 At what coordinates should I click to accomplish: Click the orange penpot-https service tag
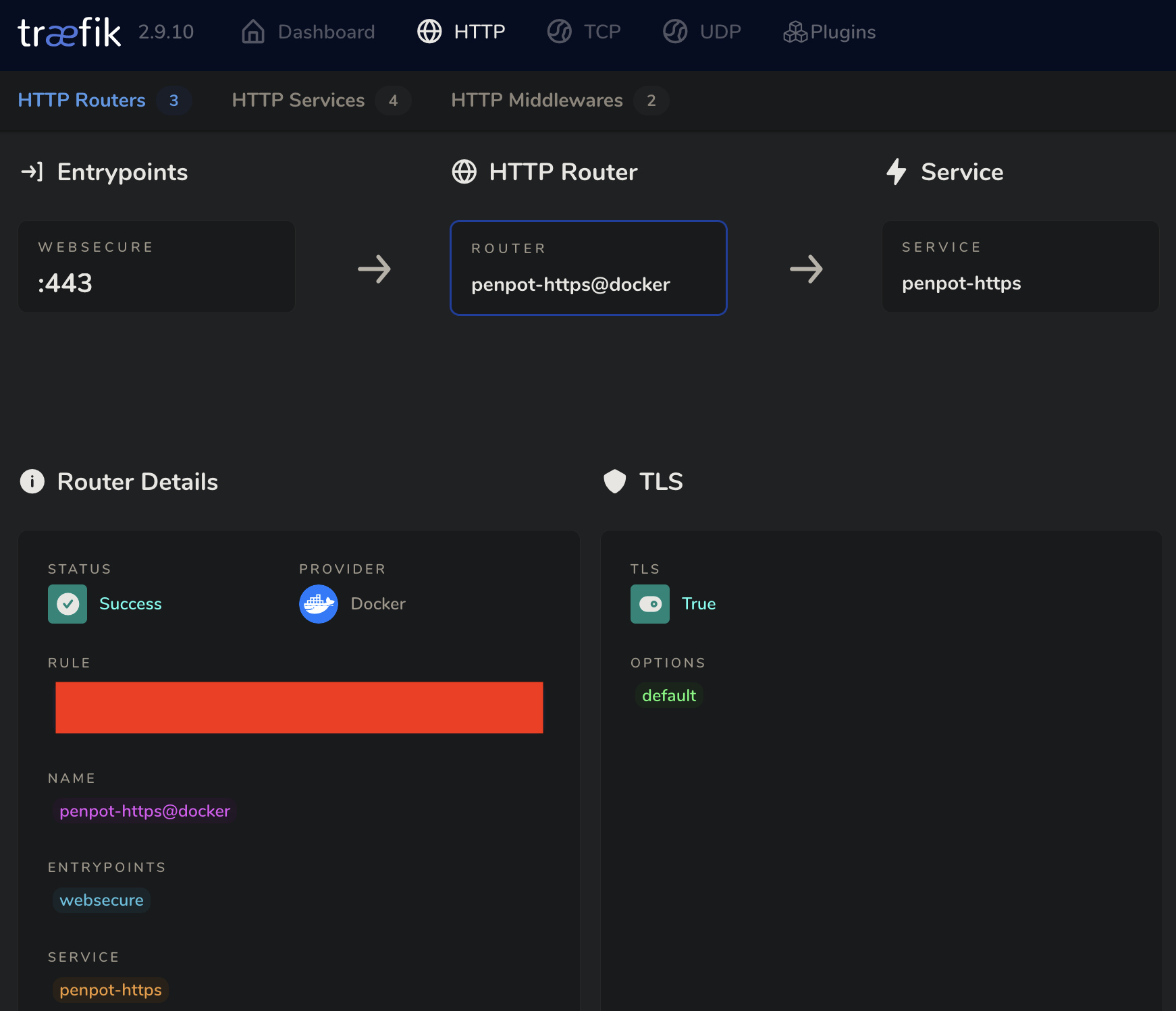(x=111, y=990)
